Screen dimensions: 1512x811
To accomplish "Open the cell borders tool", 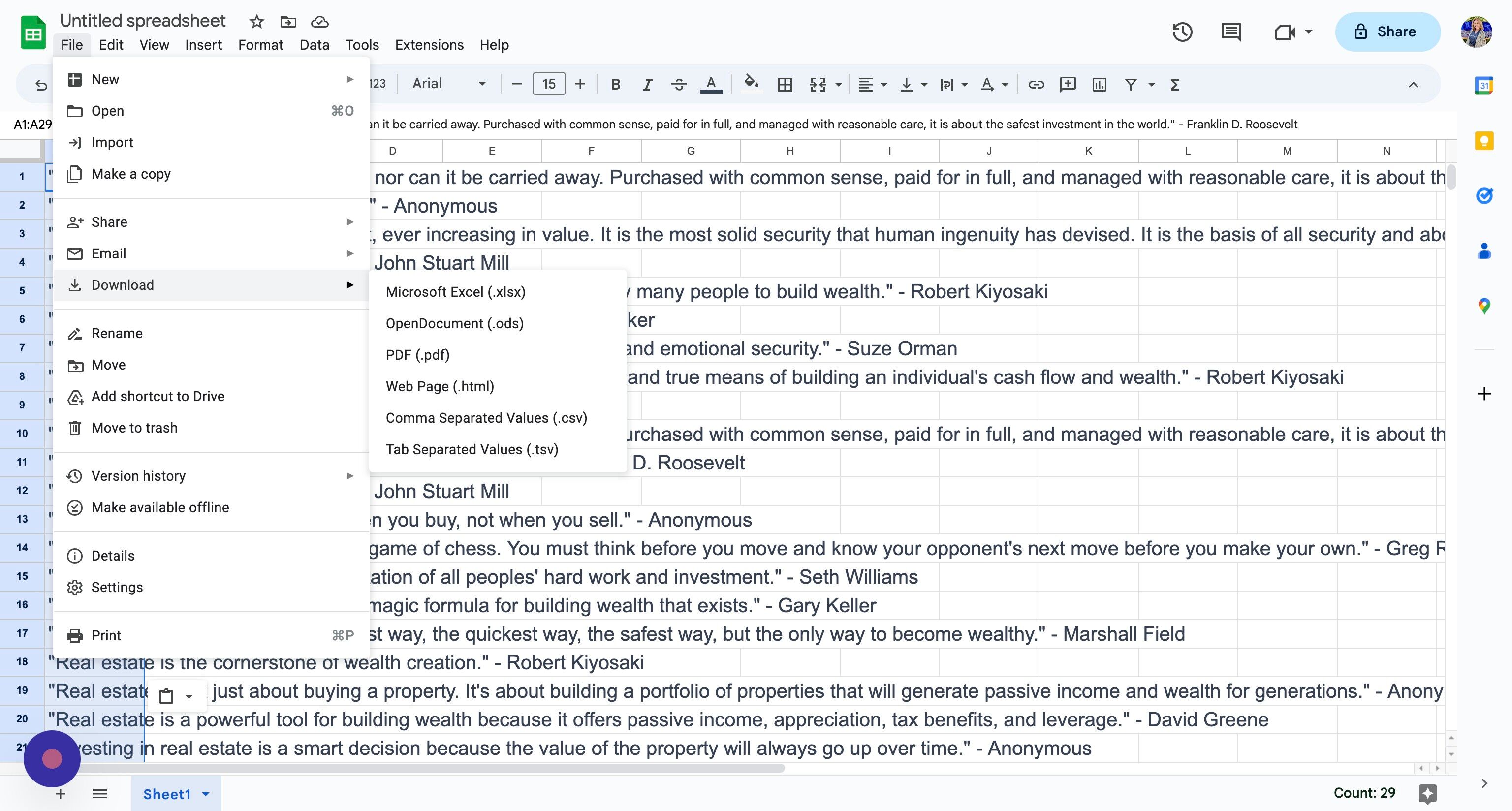I will tap(785, 85).
